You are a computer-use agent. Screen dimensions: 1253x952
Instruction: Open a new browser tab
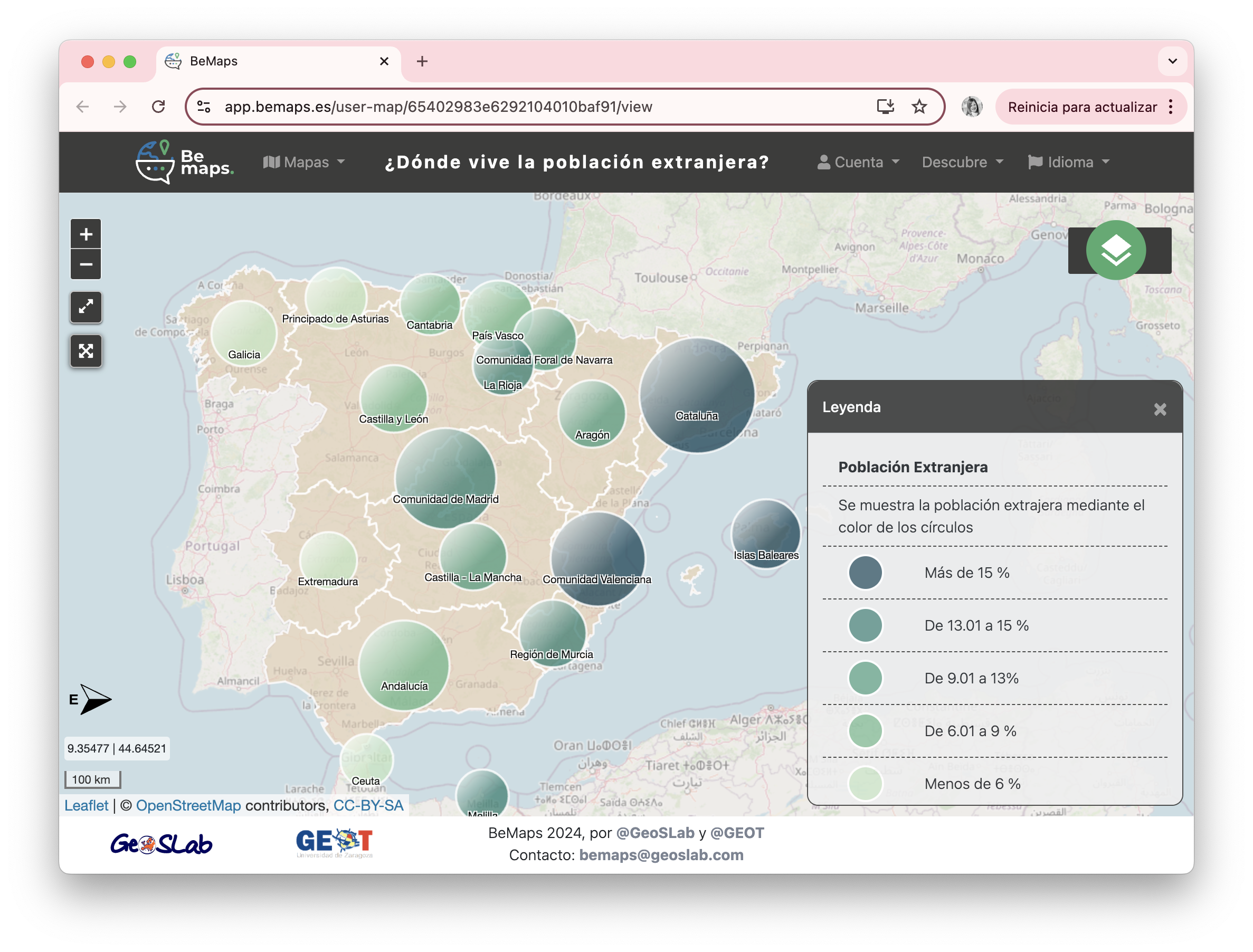point(422,61)
